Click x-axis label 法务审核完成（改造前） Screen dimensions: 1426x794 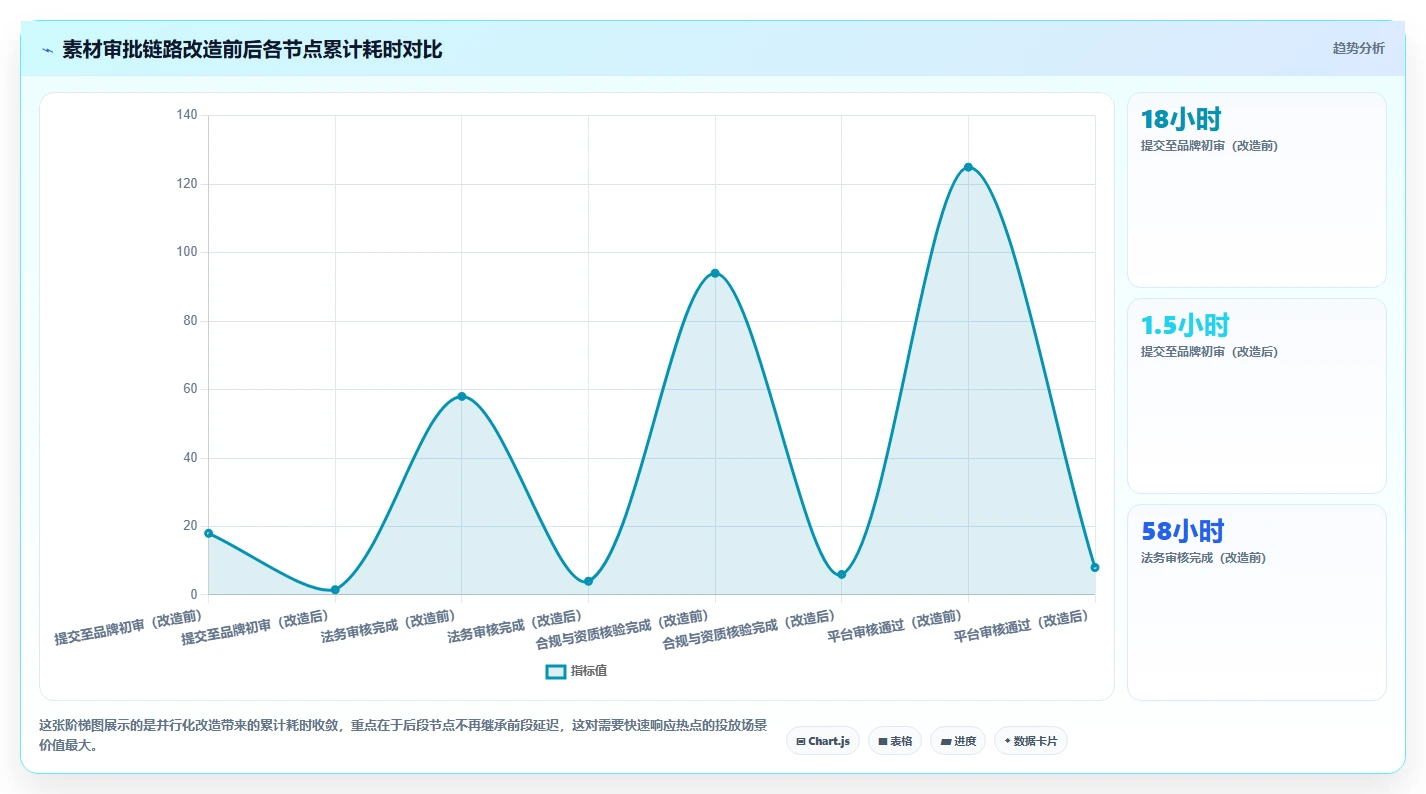tap(388, 625)
